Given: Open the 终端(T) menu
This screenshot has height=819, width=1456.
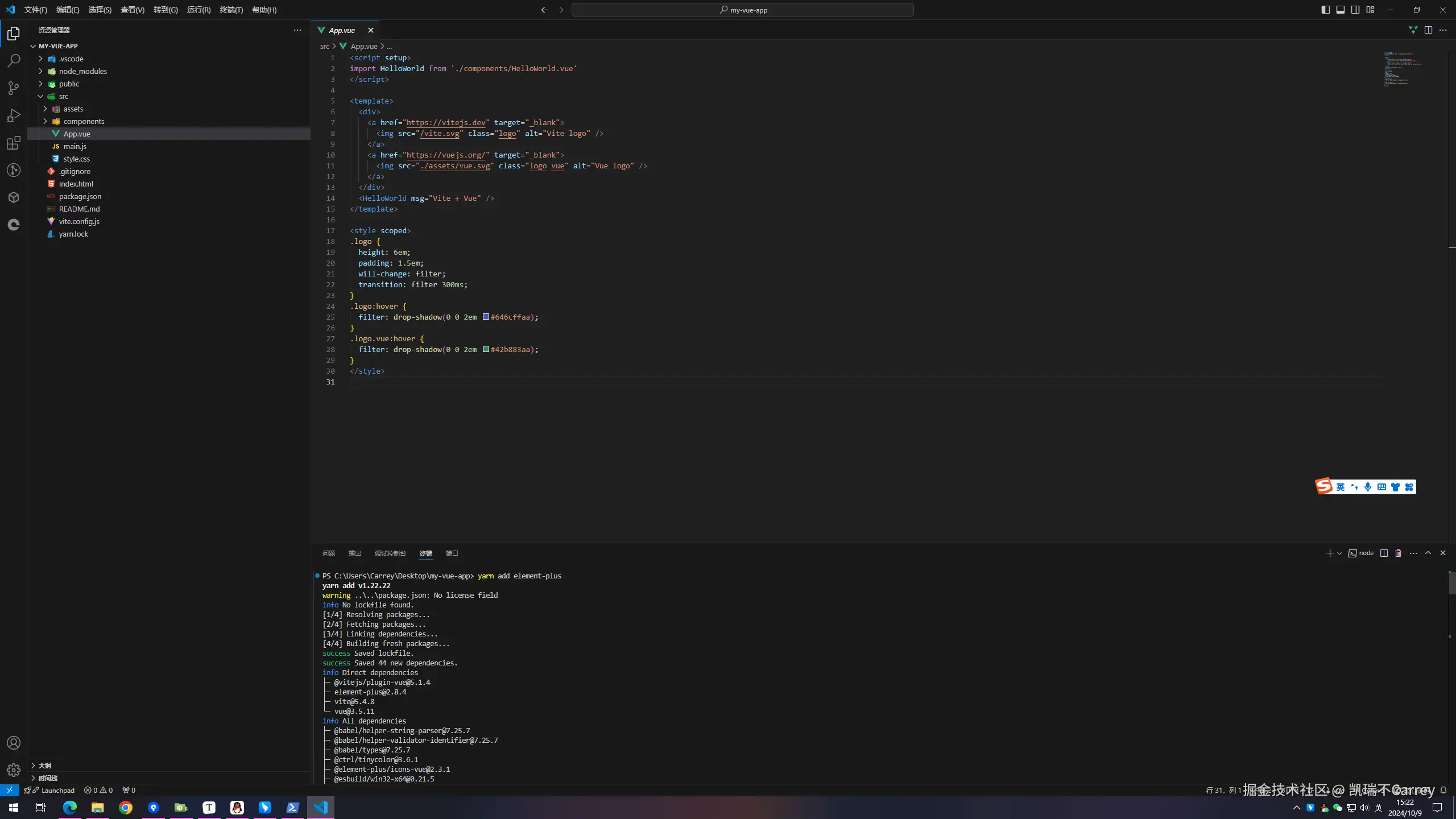Looking at the screenshot, I should (231, 10).
